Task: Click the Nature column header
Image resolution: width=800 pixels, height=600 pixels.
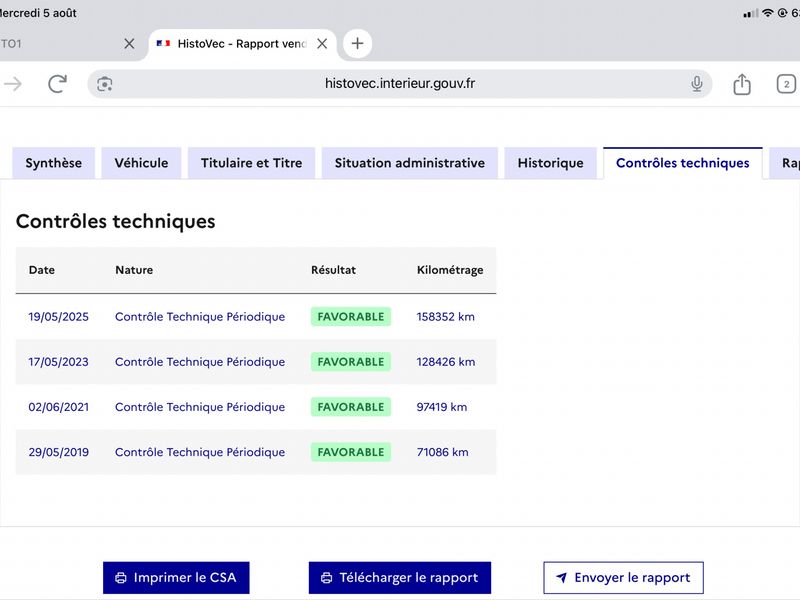Action: click(x=134, y=270)
